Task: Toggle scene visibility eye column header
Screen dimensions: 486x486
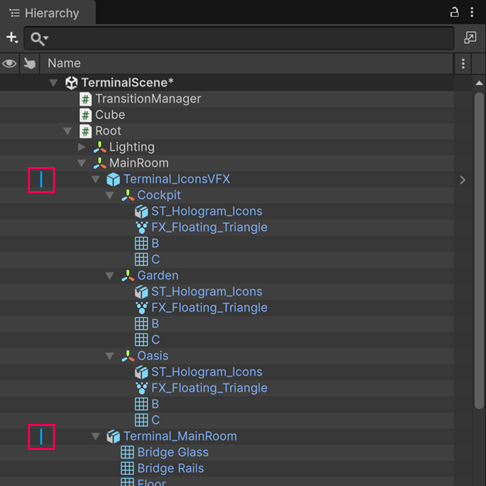Action: 9,63
